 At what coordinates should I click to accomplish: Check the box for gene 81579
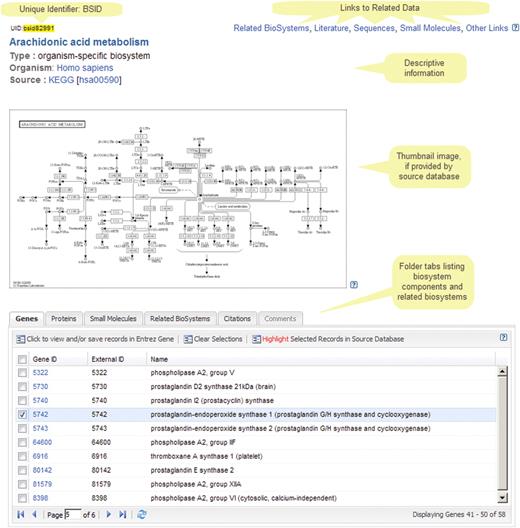click(x=22, y=484)
